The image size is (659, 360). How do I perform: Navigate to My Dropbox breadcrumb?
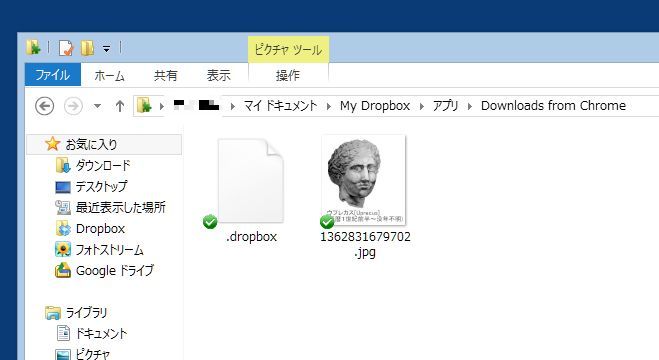coord(375,105)
